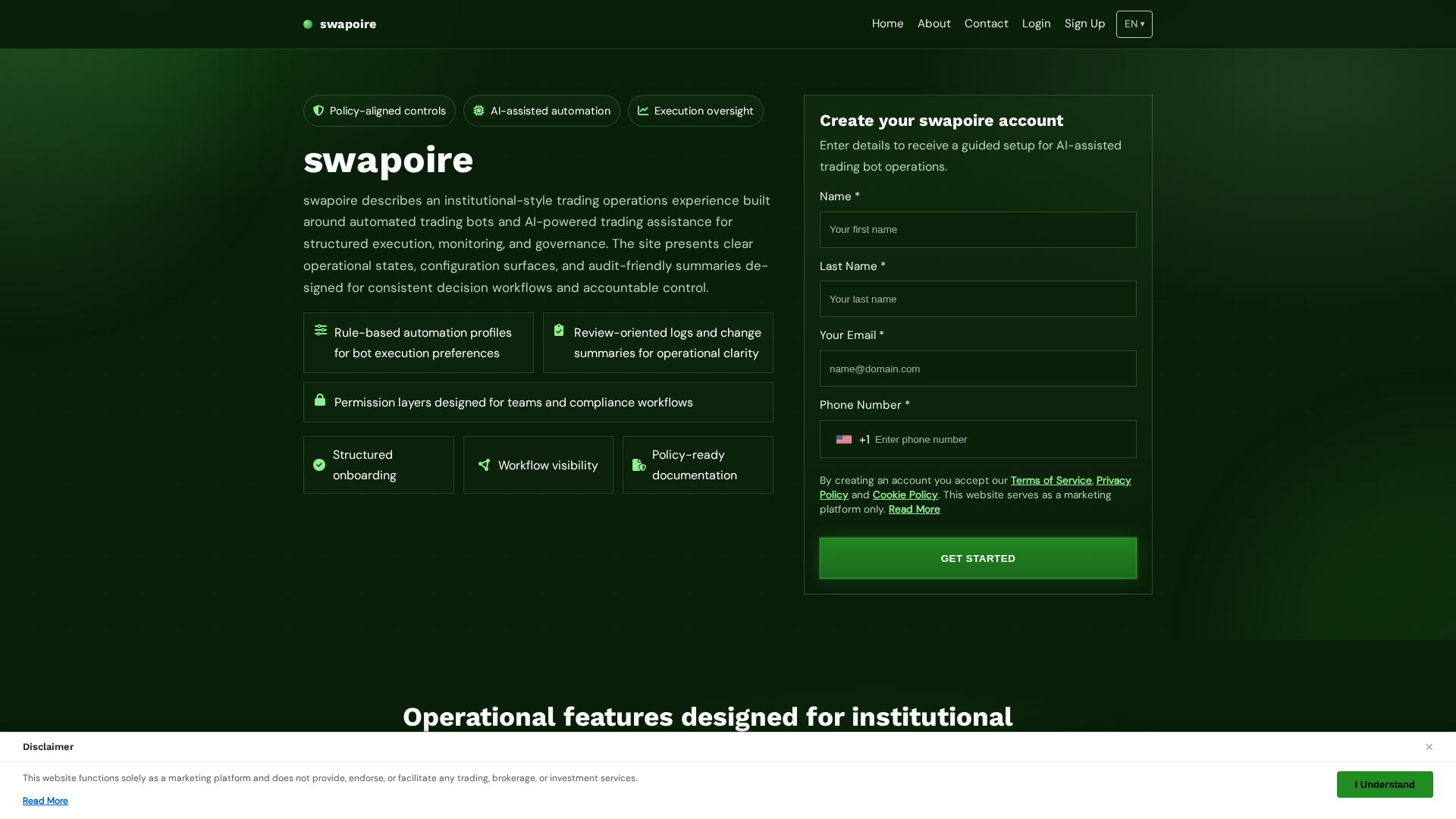Click the clipboard icon for Review-oriented logs
Viewport: 1456px width, 819px height.
tap(559, 330)
